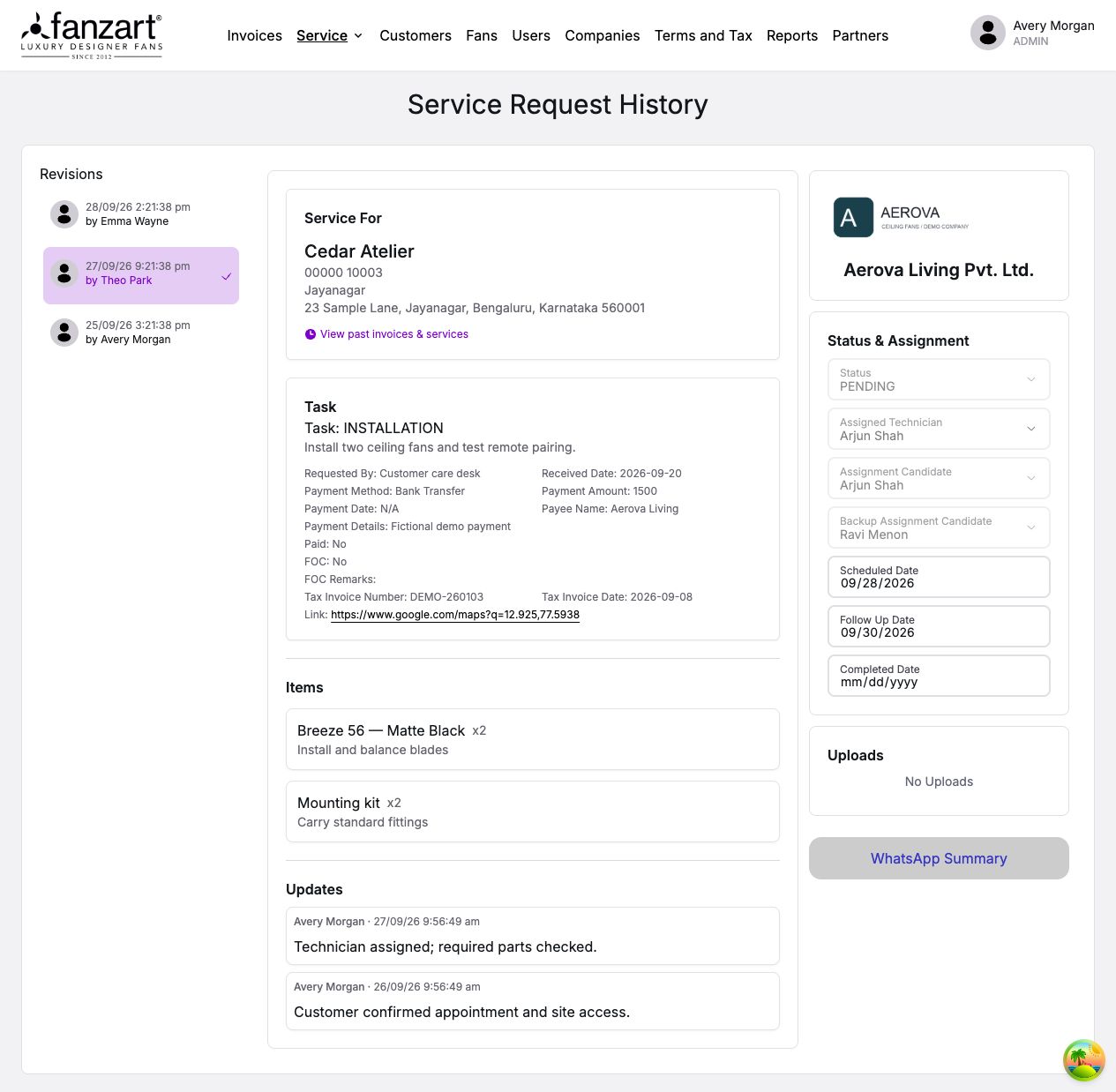
Task: Select the 28/09/26 revision by Emma Wayne
Action: pos(141,214)
